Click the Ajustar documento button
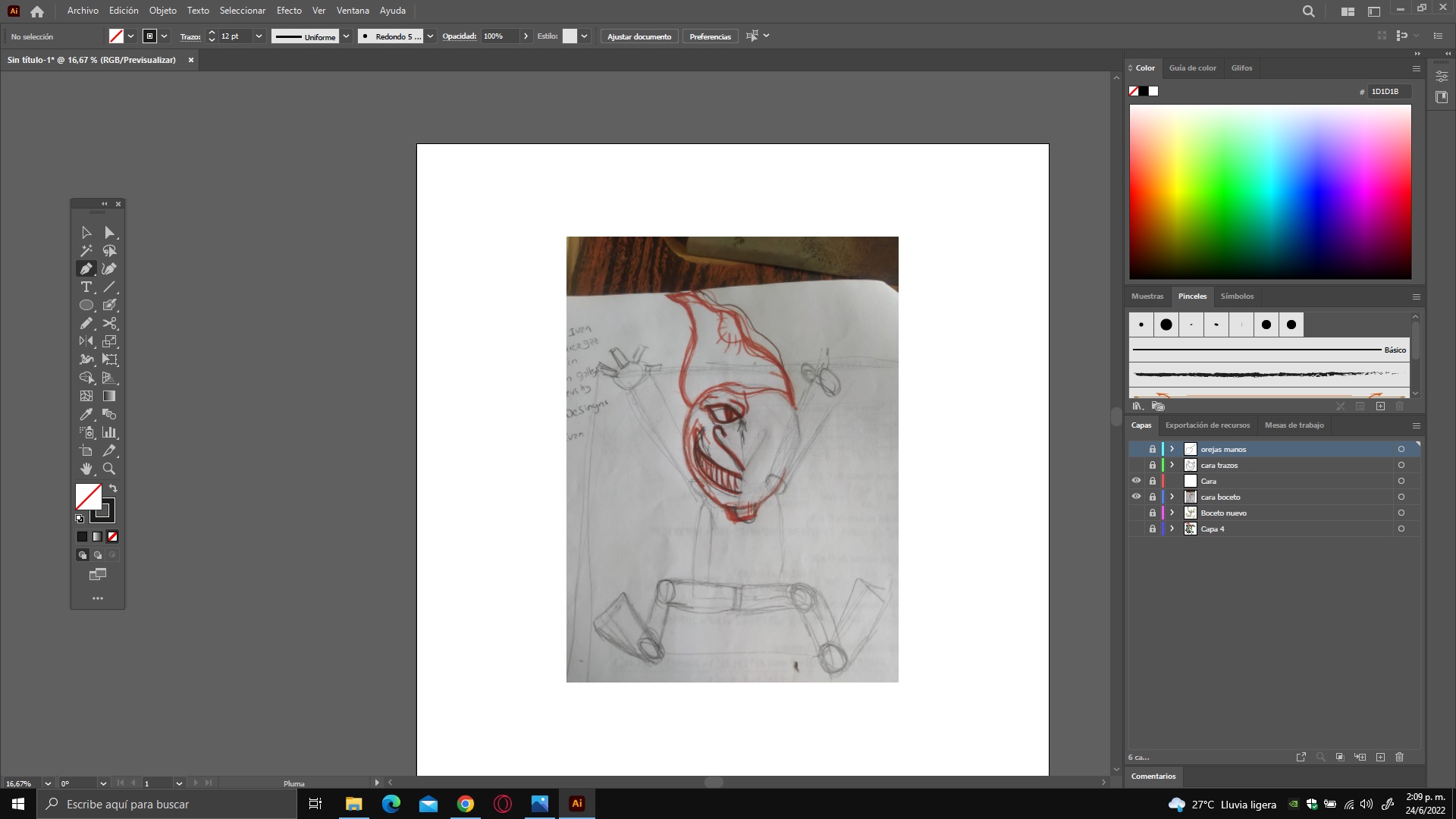Image resolution: width=1456 pixels, height=819 pixels. [x=639, y=36]
